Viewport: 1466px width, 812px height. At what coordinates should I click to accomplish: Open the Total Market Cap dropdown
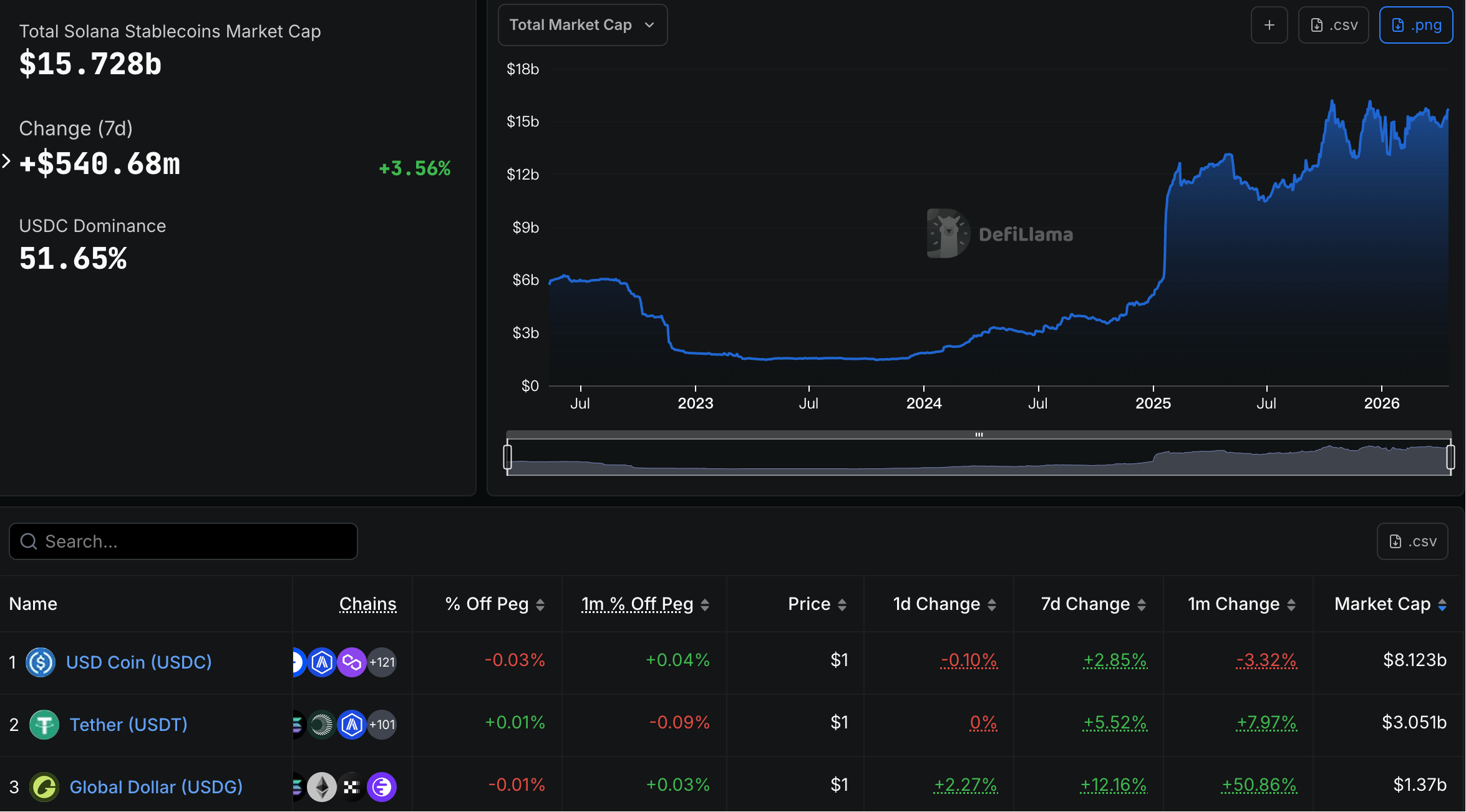(x=582, y=25)
